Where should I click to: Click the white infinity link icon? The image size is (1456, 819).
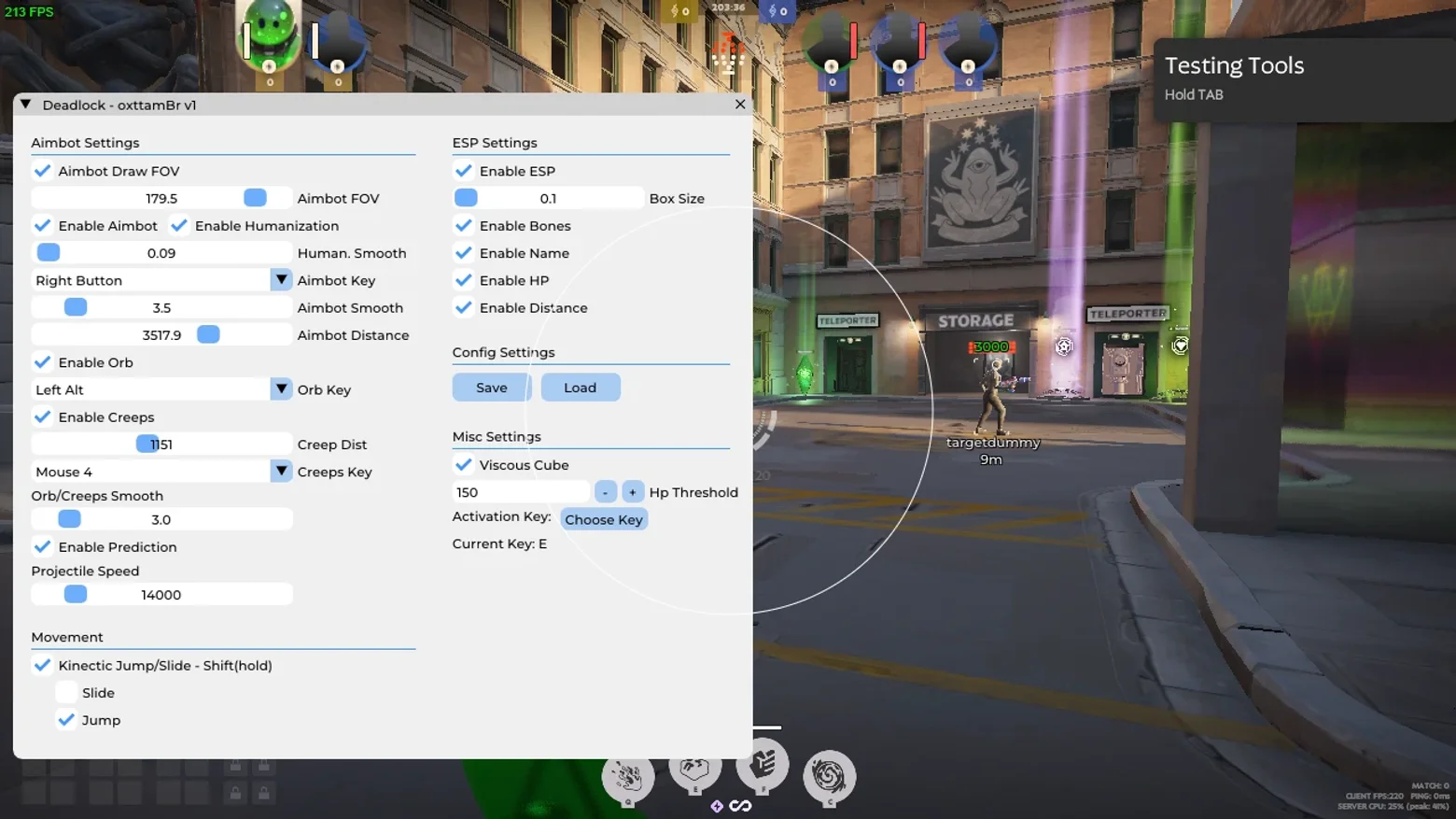pos(740,806)
